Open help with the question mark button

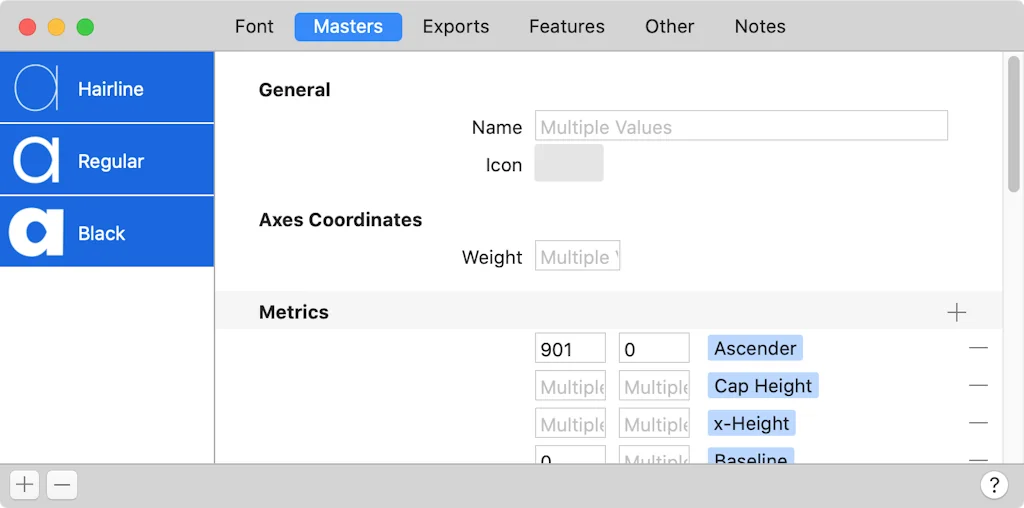pos(993,486)
